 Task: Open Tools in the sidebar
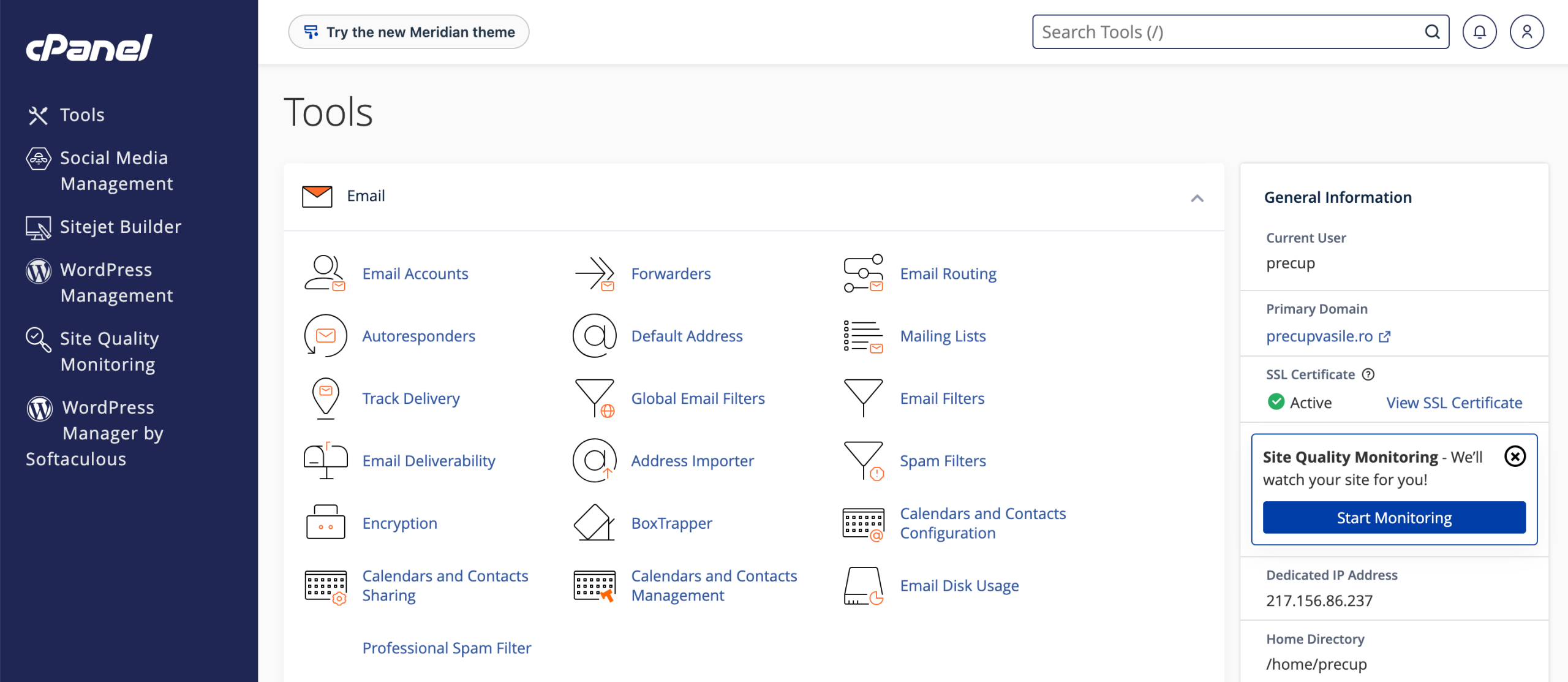click(66, 115)
